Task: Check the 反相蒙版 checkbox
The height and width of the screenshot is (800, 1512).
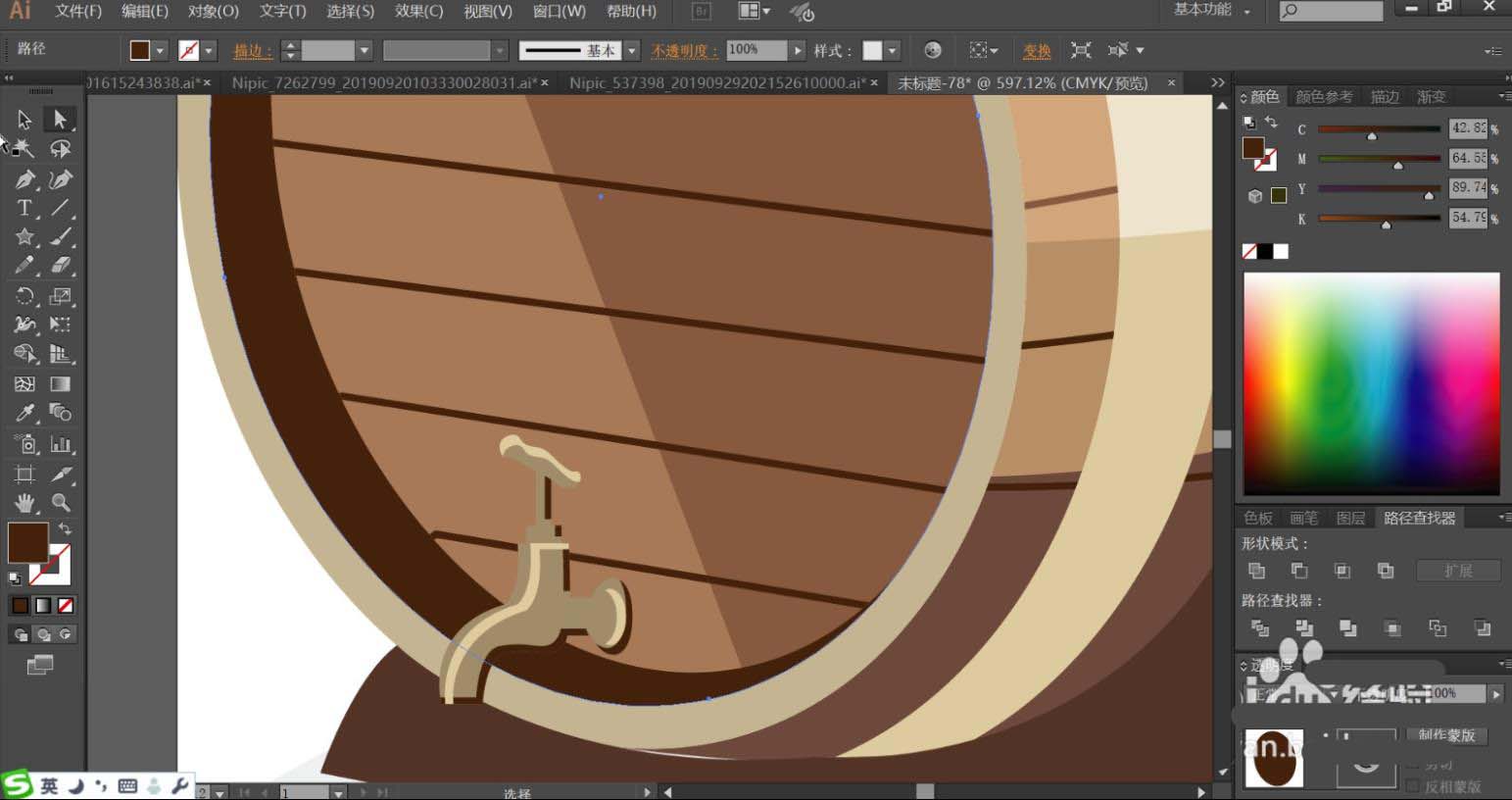Action: pos(1412,786)
